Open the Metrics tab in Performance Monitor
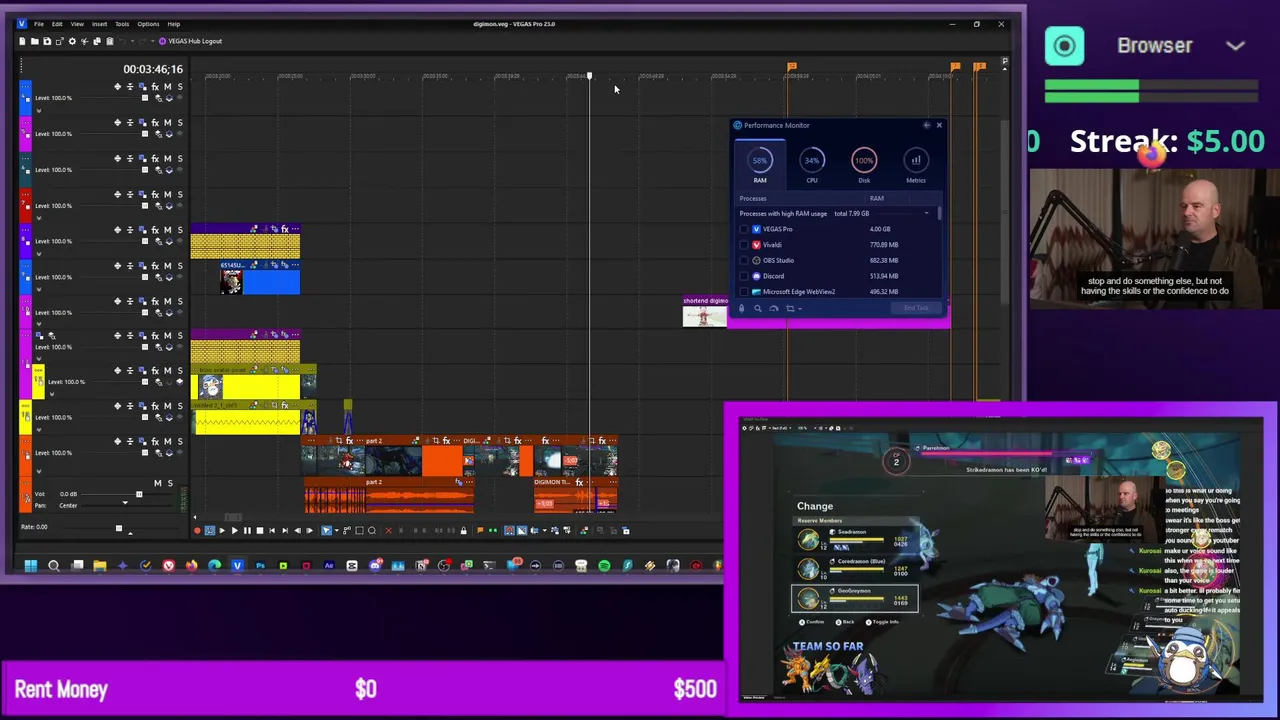This screenshot has height=720, width=1280. coord(916,166)
